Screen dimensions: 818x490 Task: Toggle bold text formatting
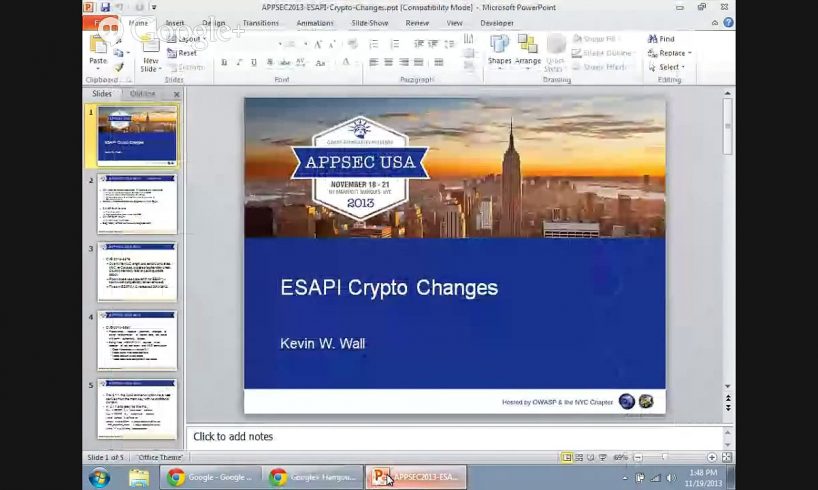(x=224, y=62)
